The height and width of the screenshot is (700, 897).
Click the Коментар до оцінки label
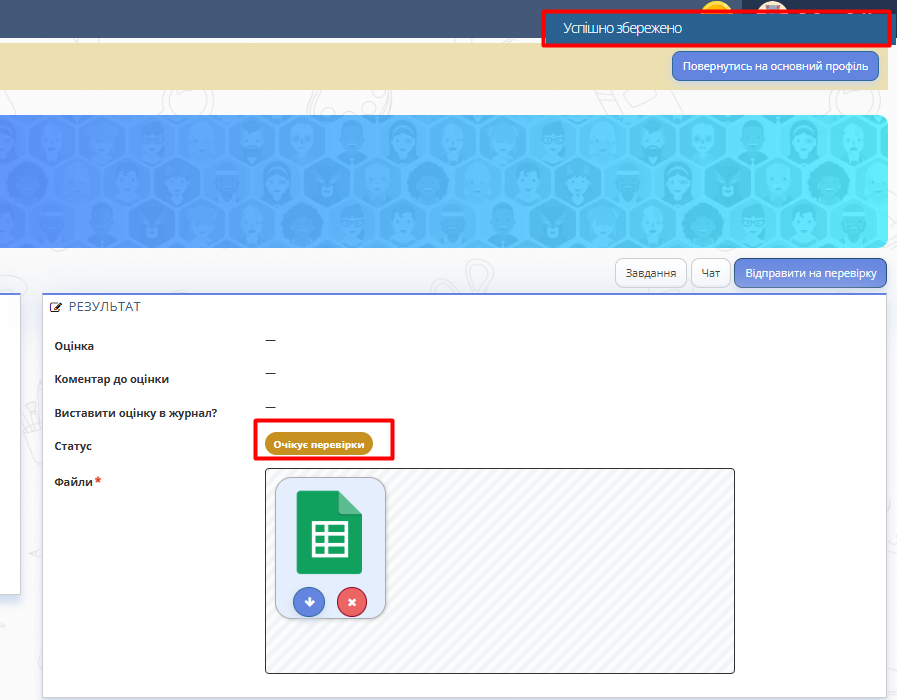pyautogui.click(x=111, y=379)
